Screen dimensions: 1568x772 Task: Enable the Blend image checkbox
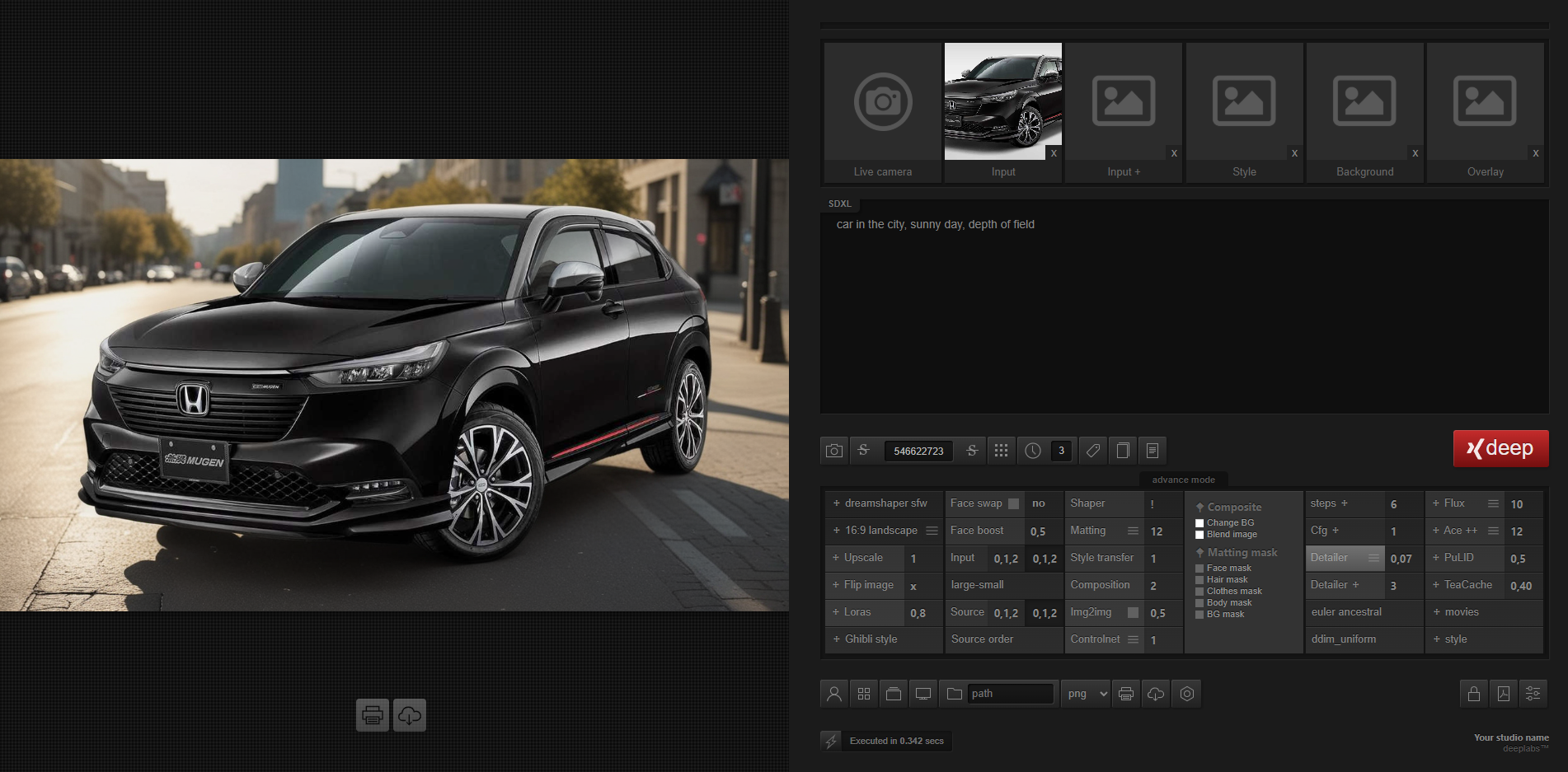(x=1199, y=535)
